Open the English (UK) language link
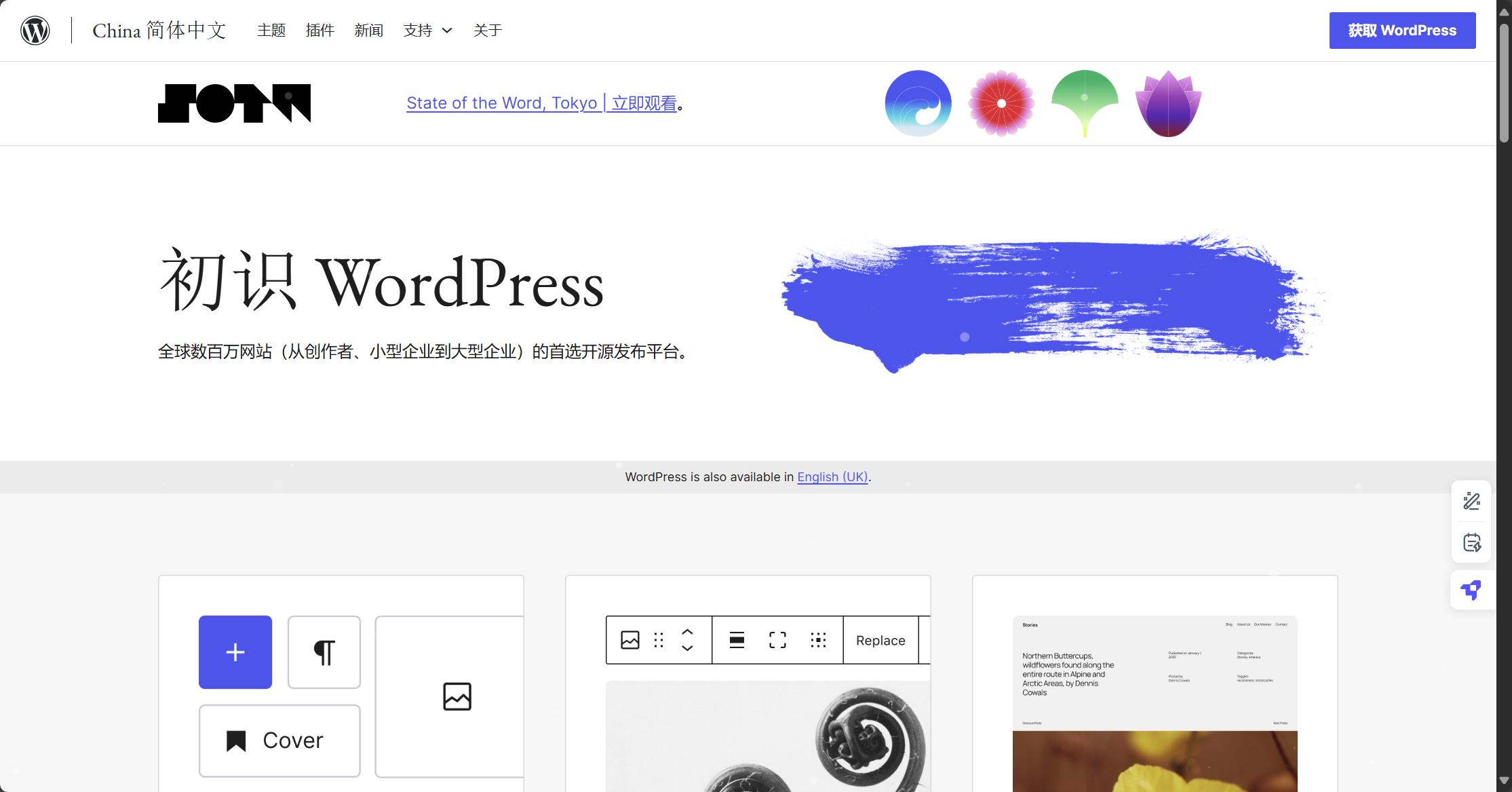Screen dimensions: 1512x792 (x=832, y=477)
